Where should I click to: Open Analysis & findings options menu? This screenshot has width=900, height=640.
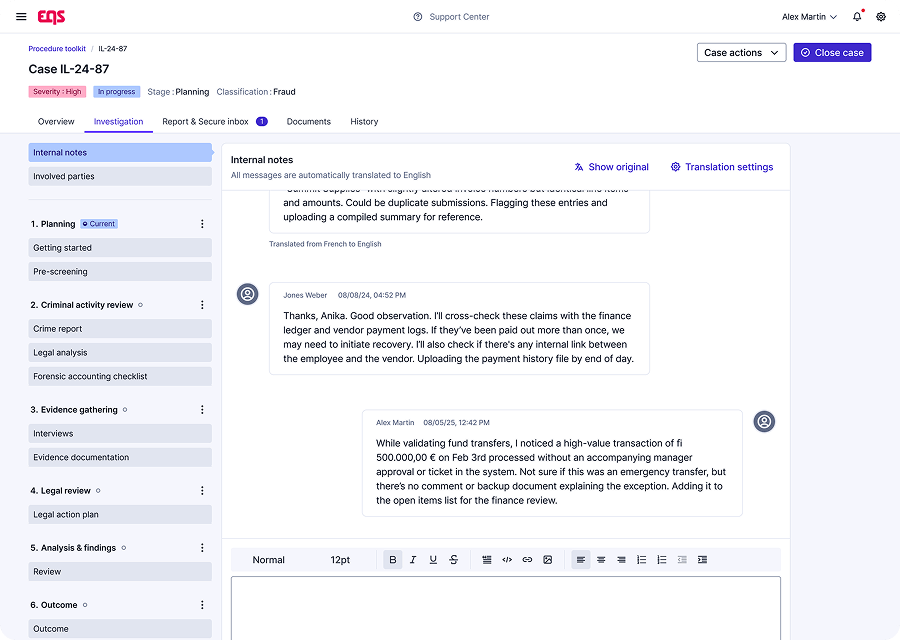[202, 548]
